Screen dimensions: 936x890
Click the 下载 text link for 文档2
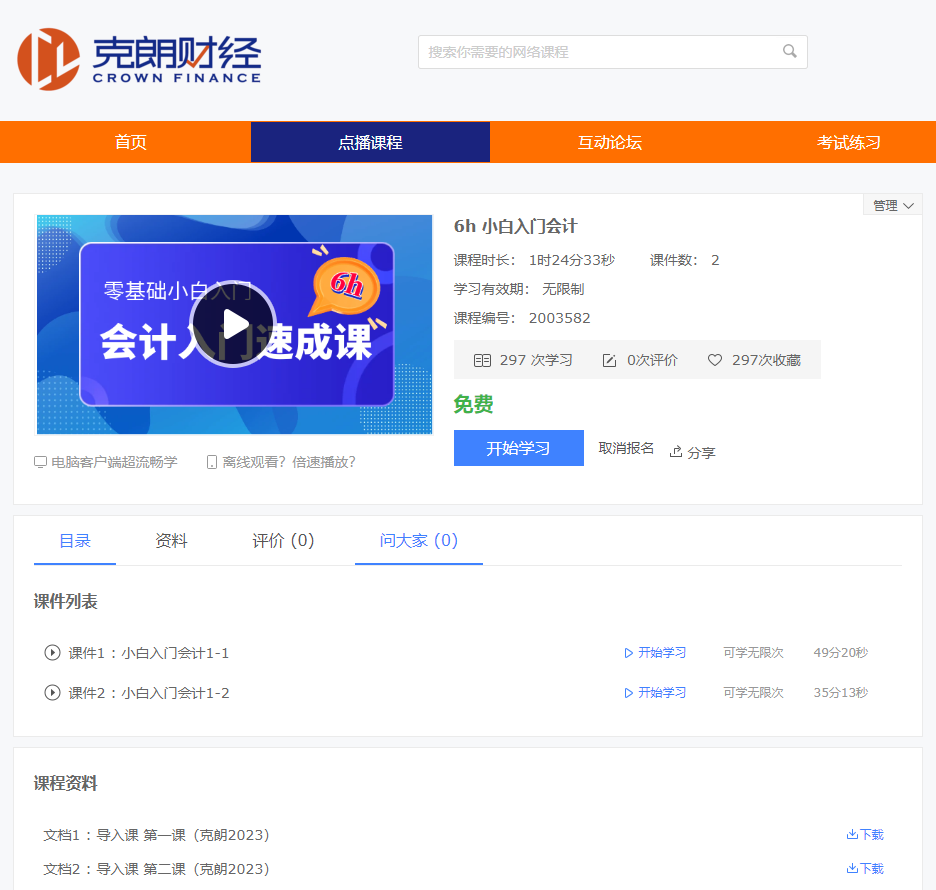click(x=872, y=869)
